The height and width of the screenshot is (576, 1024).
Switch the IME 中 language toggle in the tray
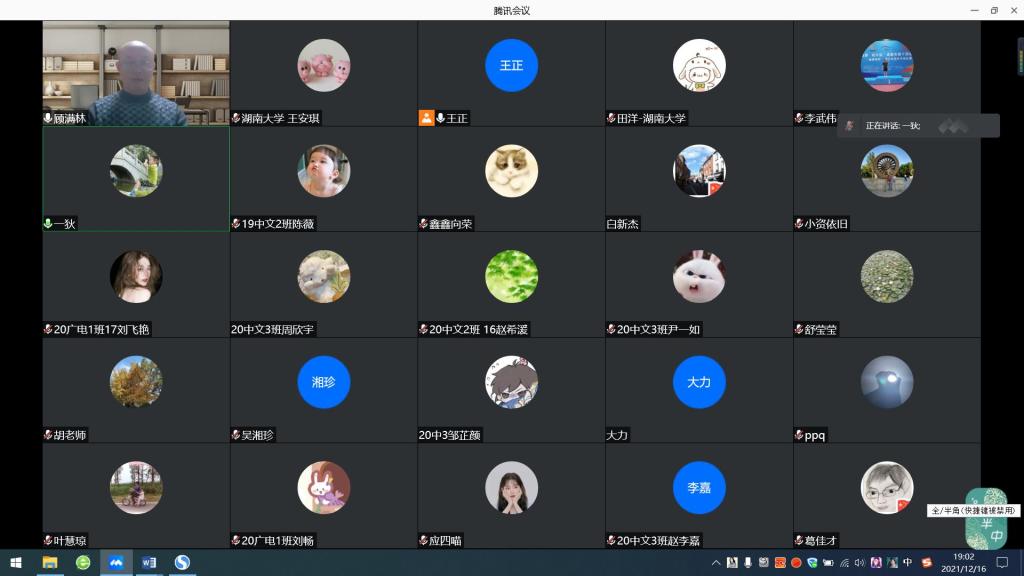907,563
